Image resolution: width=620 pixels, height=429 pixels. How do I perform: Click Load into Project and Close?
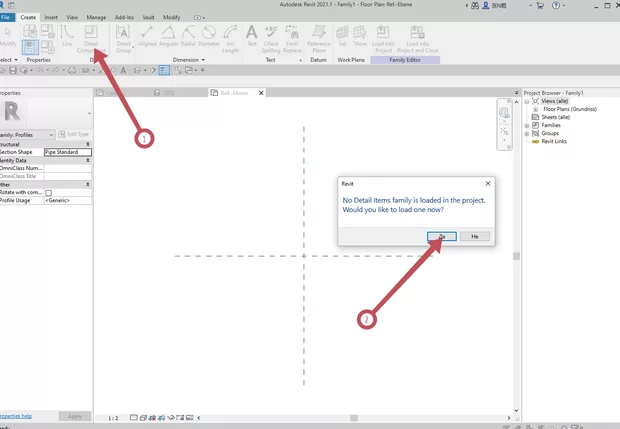418,39
